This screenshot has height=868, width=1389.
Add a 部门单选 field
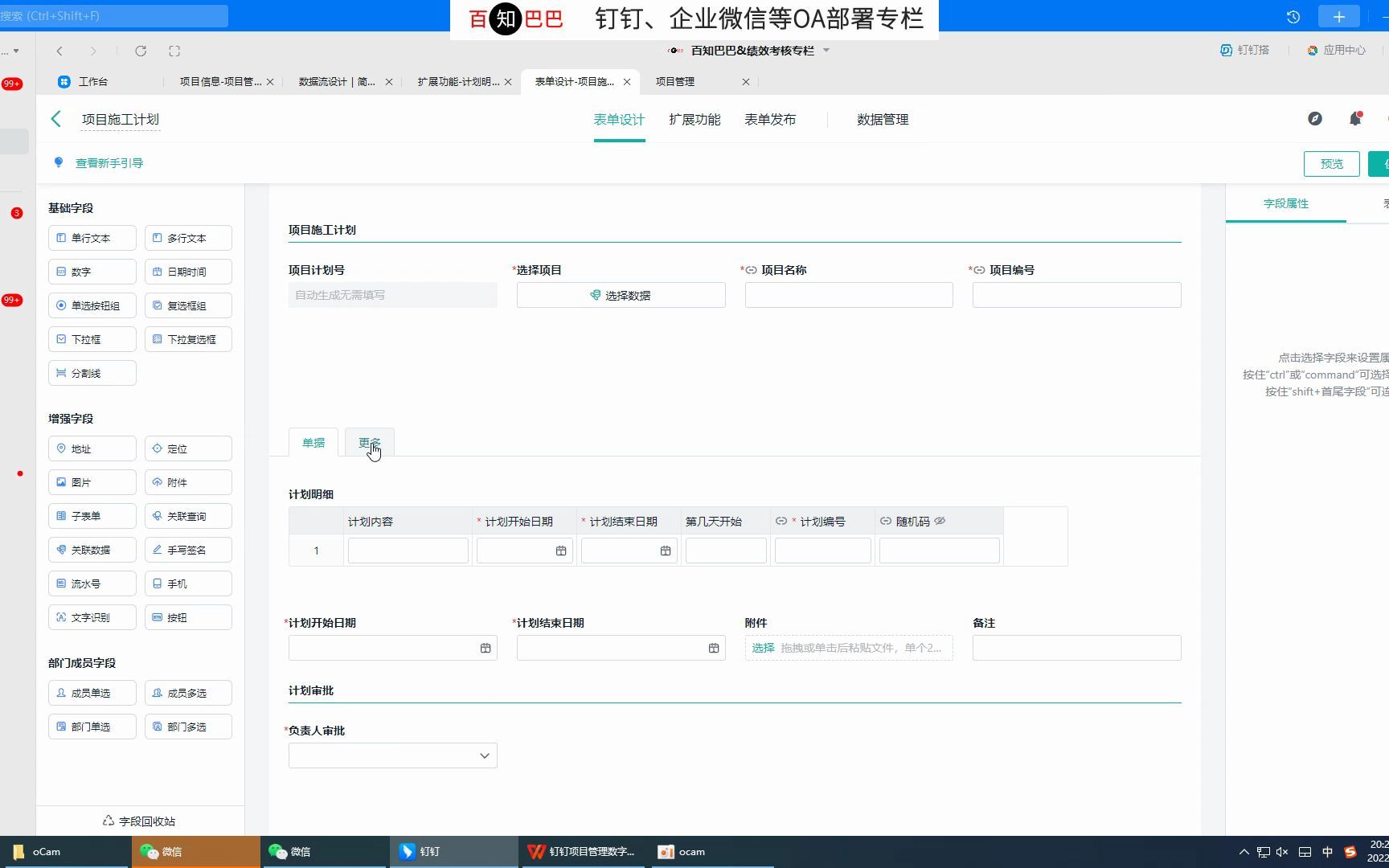tap(92, 727)
